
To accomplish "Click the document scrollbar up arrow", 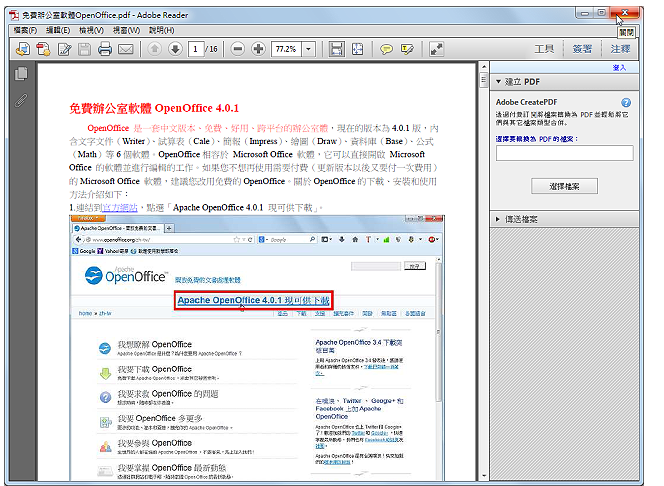I will pos(484,66).
